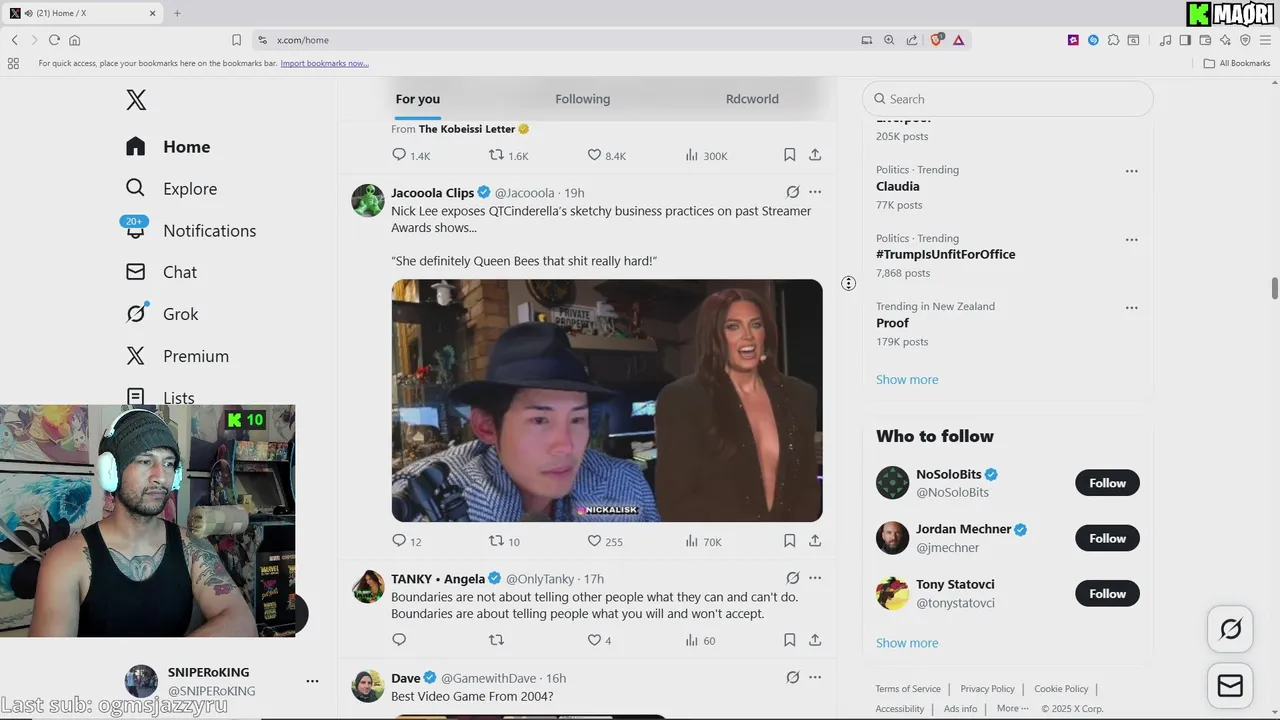Open SNIPERoKING account menu dots
The width and height of the screenshot is (1280, 720).
[x=312, y=681]
